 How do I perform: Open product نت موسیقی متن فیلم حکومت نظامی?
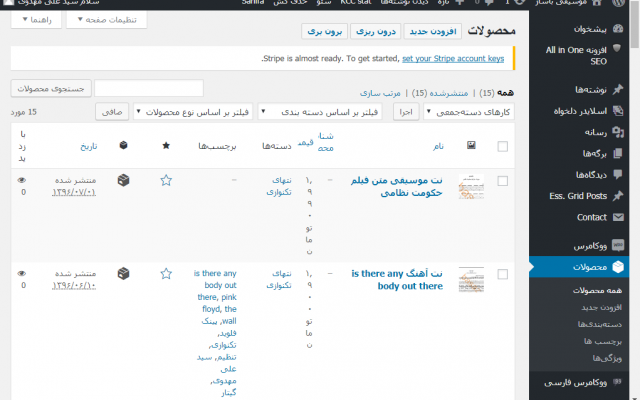point(397,186)
